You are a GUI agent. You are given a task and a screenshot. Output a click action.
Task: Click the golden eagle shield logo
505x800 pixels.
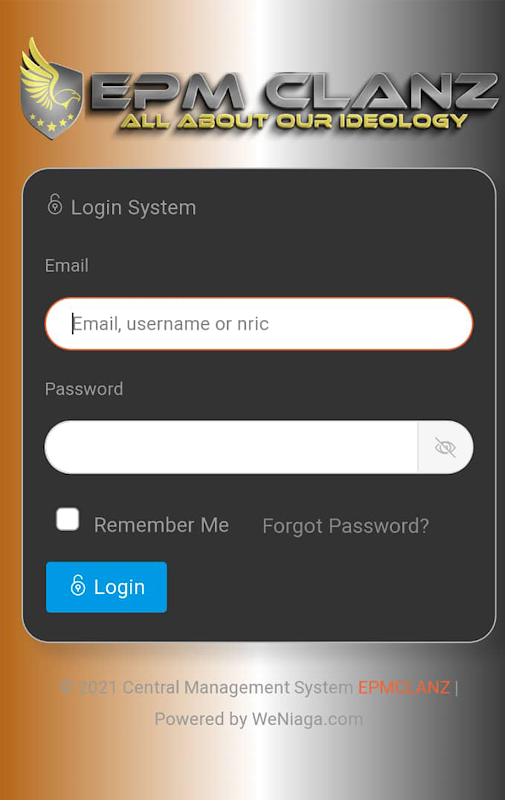(52, 89)
